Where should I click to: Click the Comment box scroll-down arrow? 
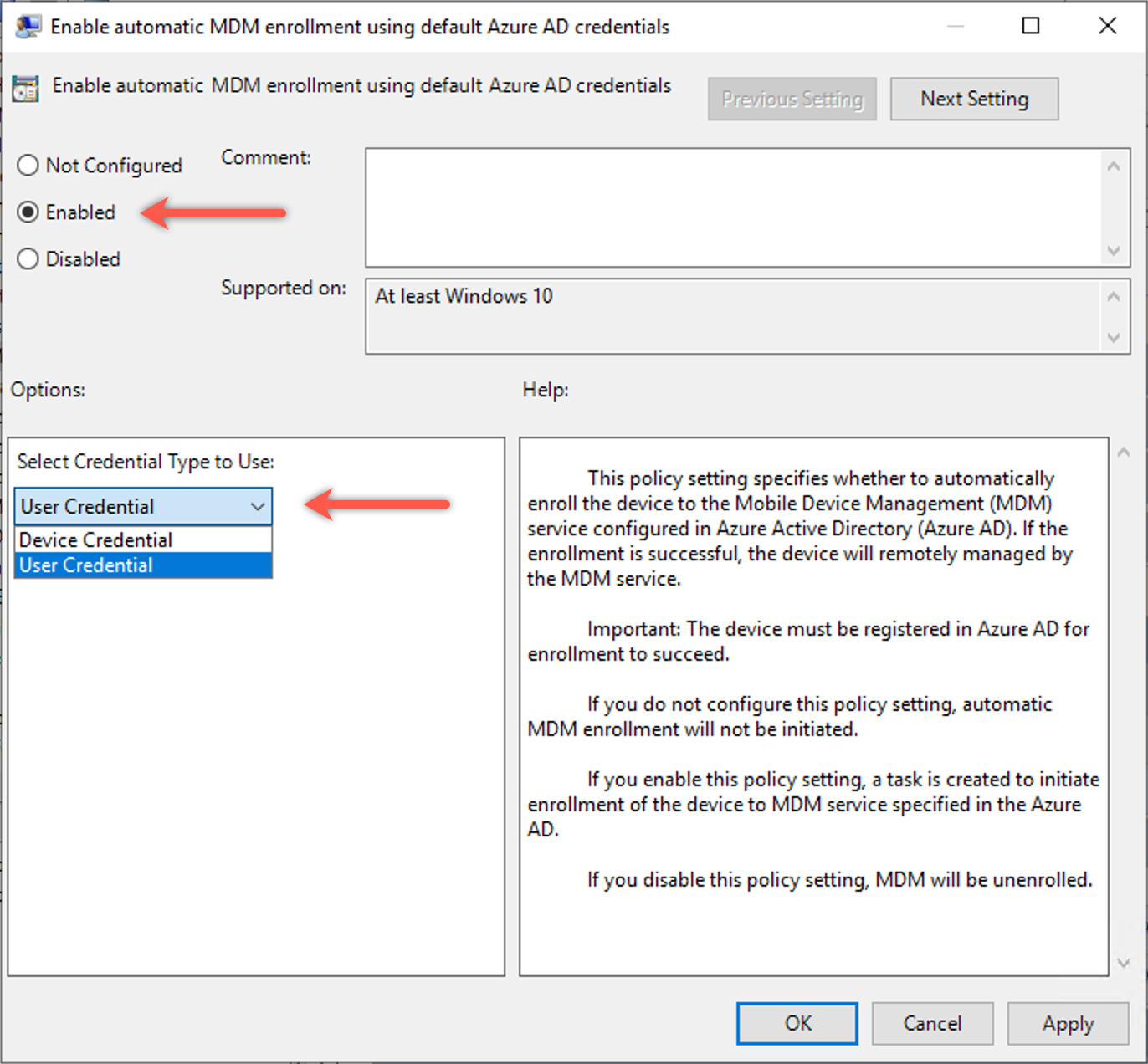1113,251
